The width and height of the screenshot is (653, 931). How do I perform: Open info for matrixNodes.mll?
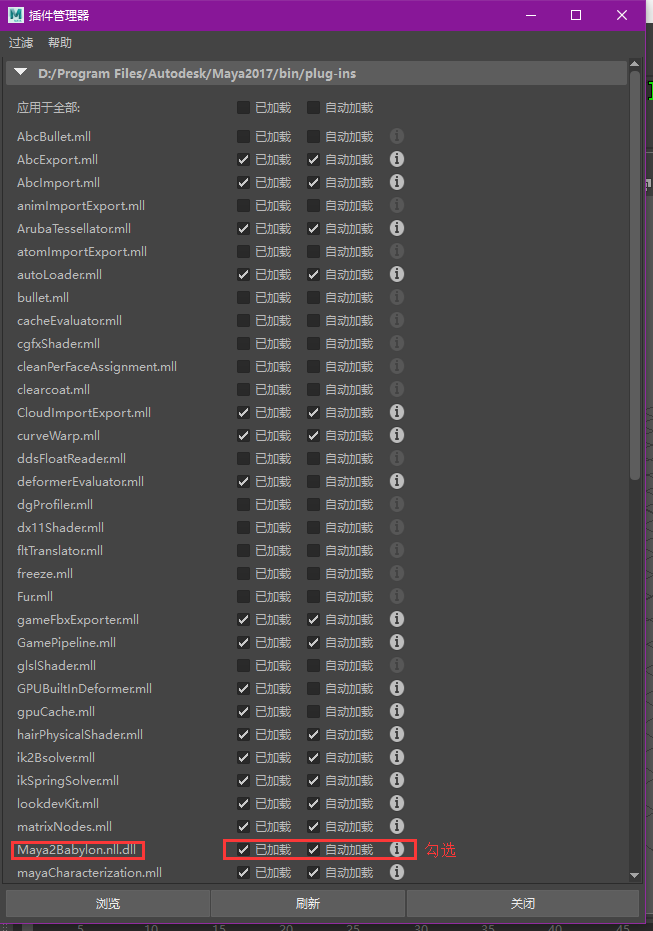(x=397, y=826)
